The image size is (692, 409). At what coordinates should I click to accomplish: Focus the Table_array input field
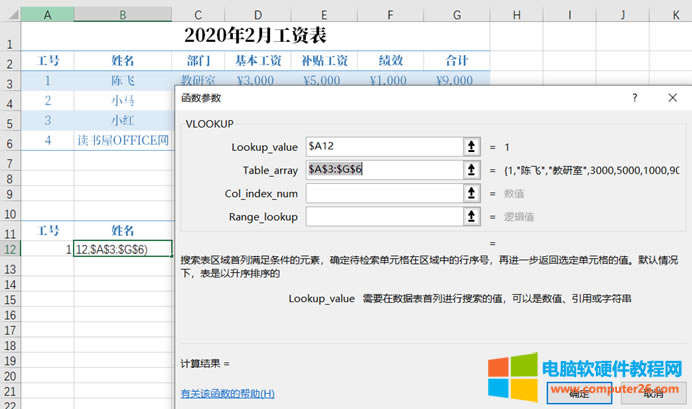click(x=384, y=170)
